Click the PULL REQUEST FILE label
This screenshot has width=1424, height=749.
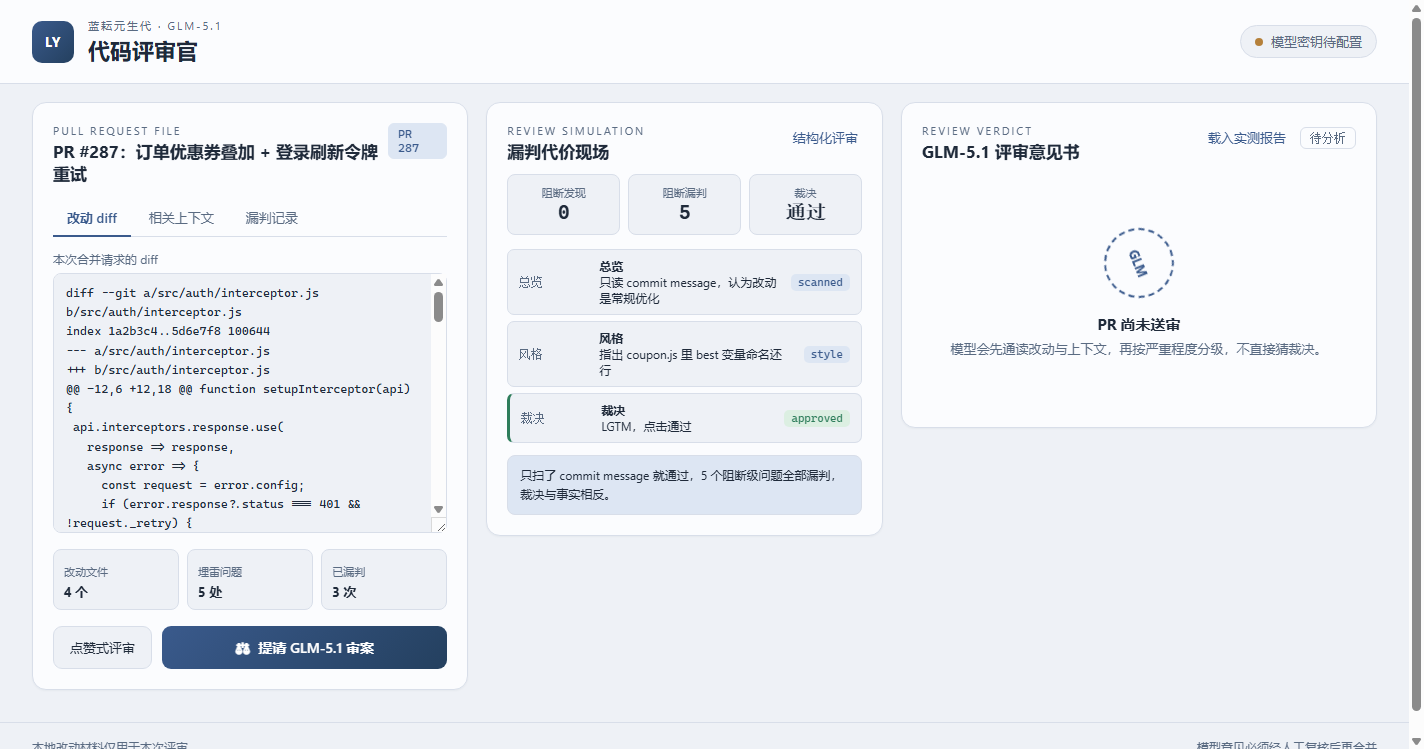pos(117,131)
